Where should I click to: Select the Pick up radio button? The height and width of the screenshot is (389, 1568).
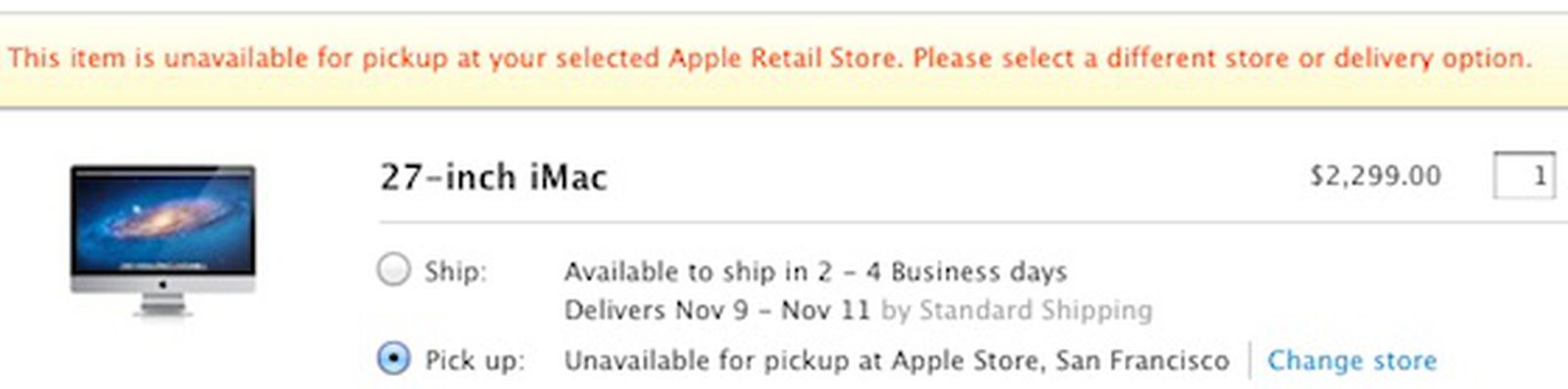click(394, 359)
